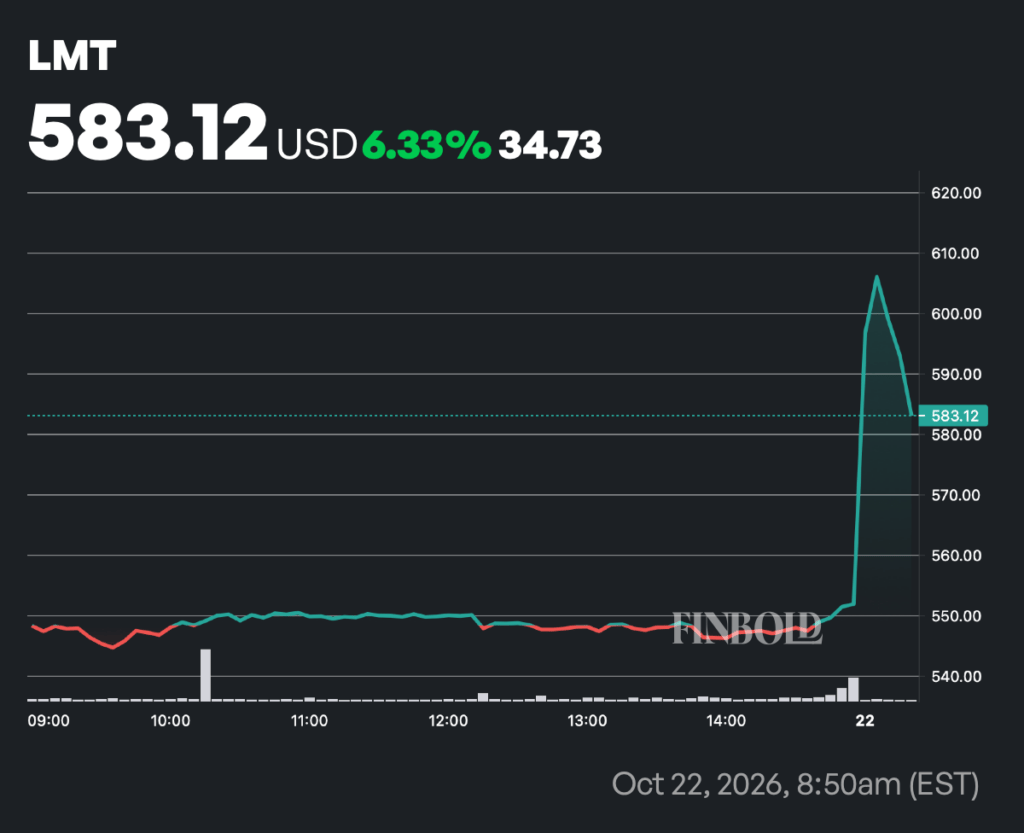Click the tall volume bar after 10:00
Screen dimensions: 1024x833
(206, 675)
